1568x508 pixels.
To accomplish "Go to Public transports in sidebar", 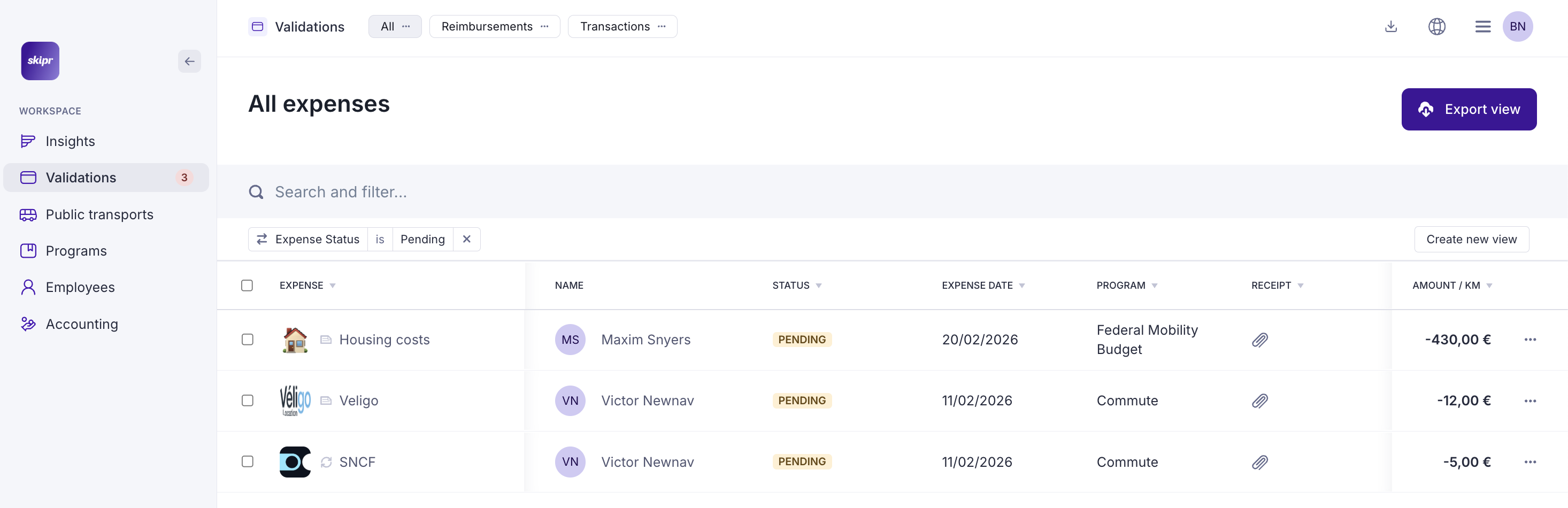I will tap(99, 215).
